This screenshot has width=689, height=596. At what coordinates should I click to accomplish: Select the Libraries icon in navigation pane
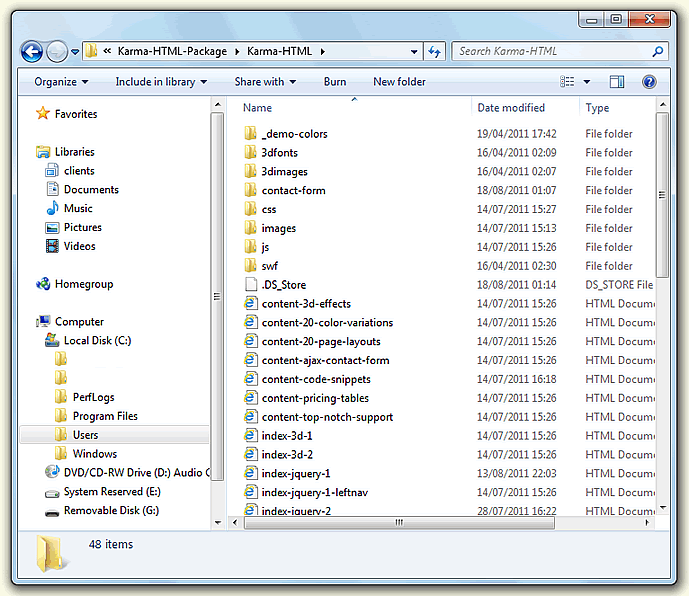tap(43, 152)
